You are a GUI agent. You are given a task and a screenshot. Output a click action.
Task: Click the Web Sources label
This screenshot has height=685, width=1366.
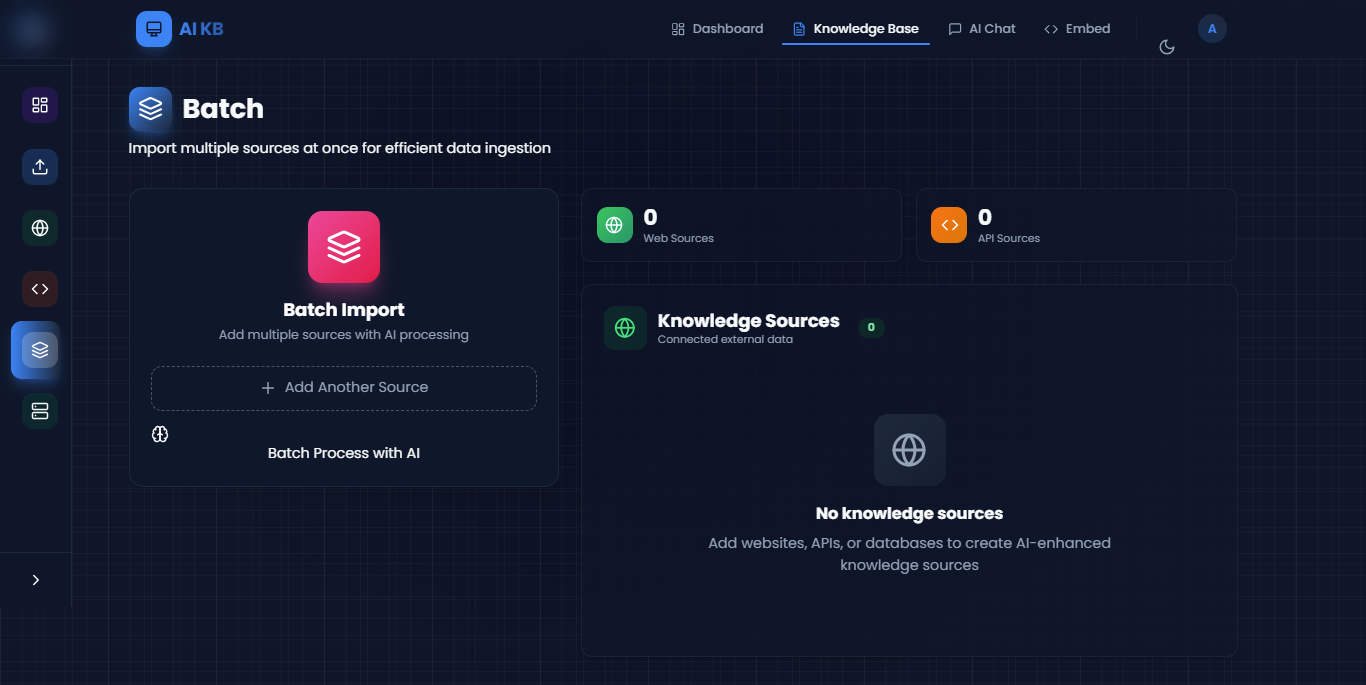(x=679, y=238)
